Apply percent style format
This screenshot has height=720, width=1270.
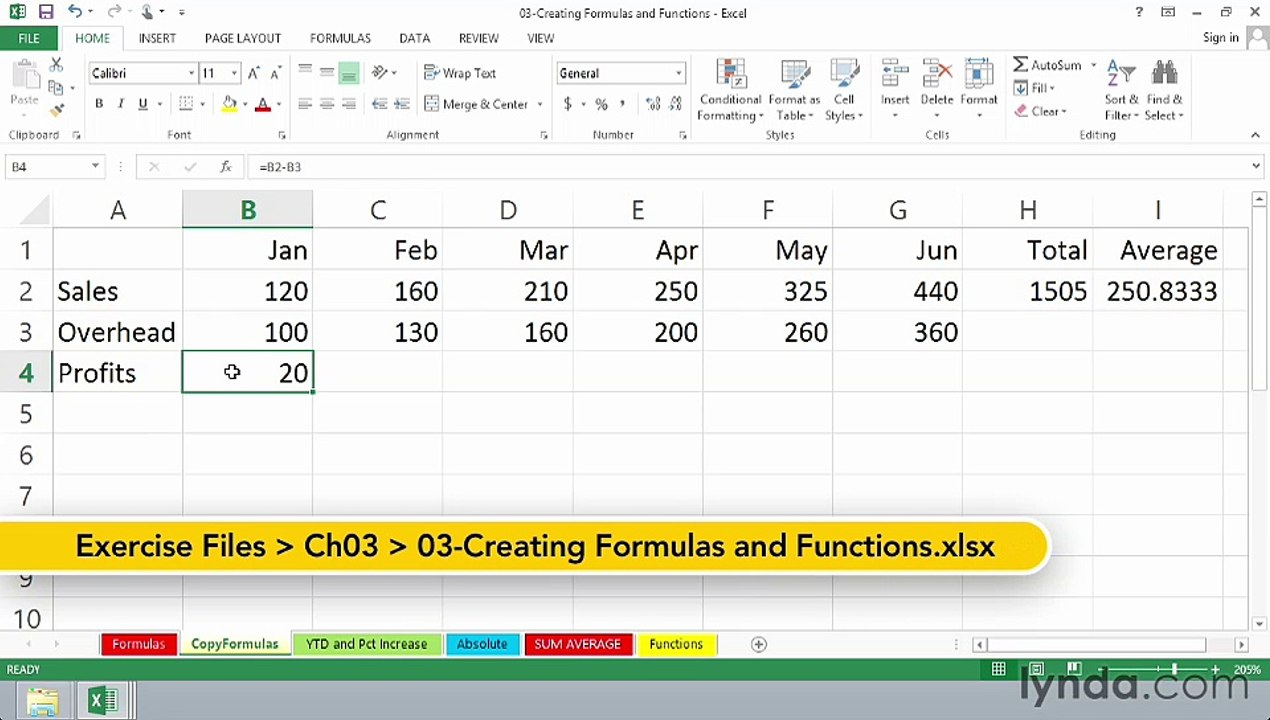point(601,104)
